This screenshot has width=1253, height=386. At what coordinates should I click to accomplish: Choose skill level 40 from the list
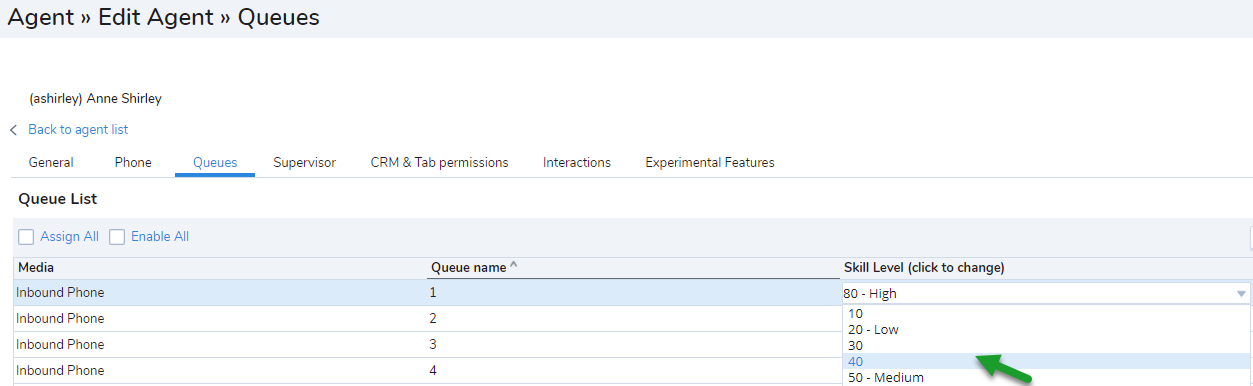(x=1046, y=361)
